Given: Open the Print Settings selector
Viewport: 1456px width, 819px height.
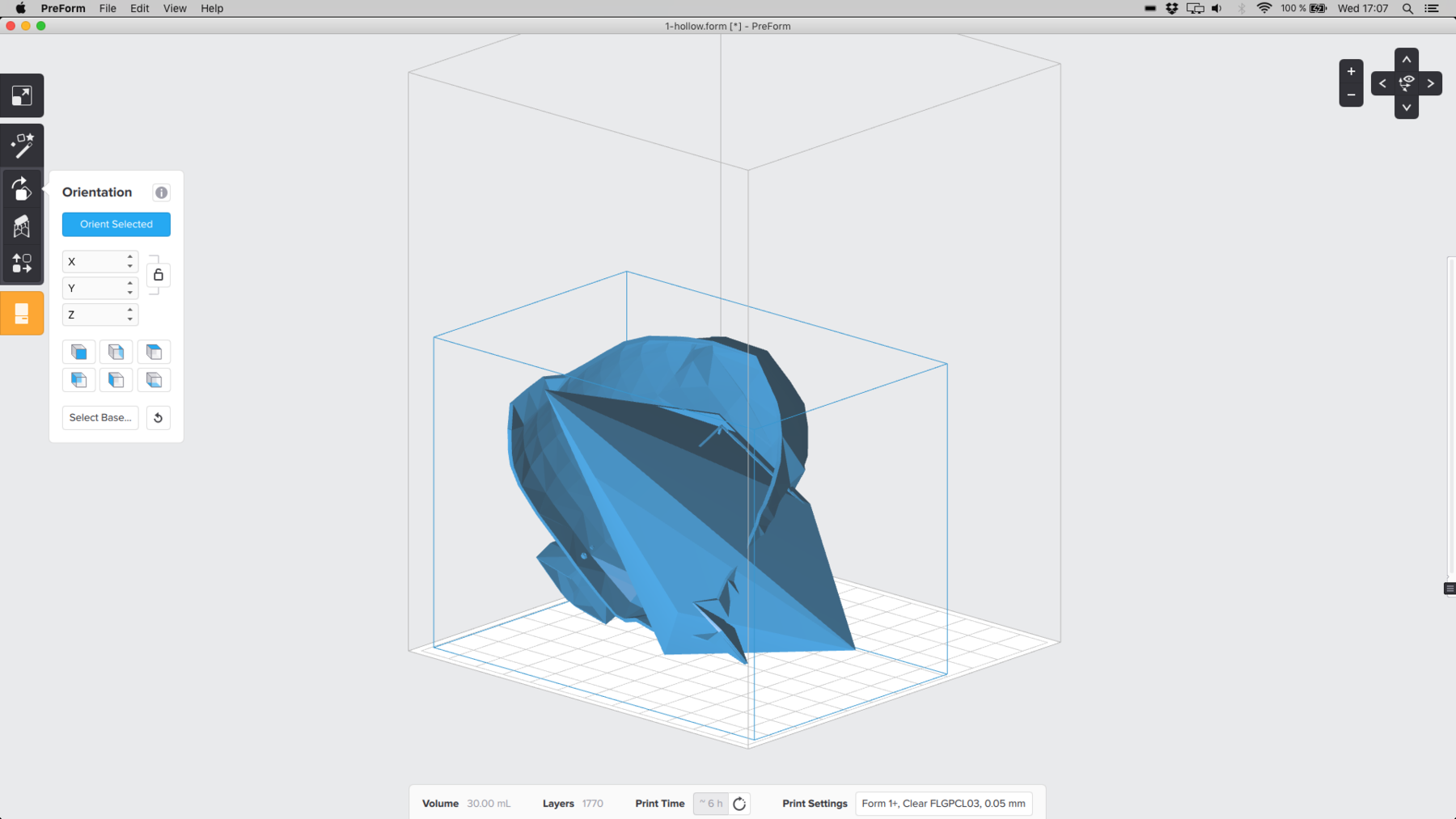Looking at the screenshot, I should pyautogui.click(x=943, y=804).
